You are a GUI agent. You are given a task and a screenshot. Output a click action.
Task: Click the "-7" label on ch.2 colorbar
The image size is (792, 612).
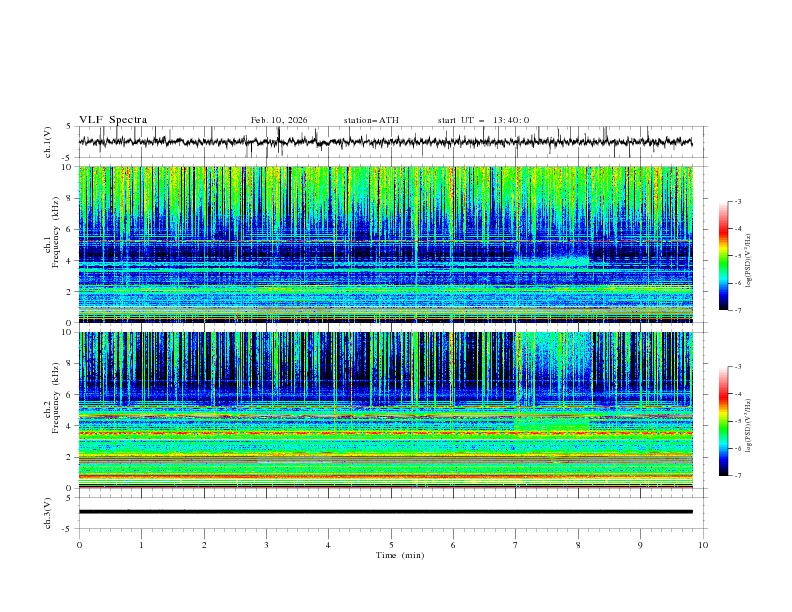(x=737, y=476)
